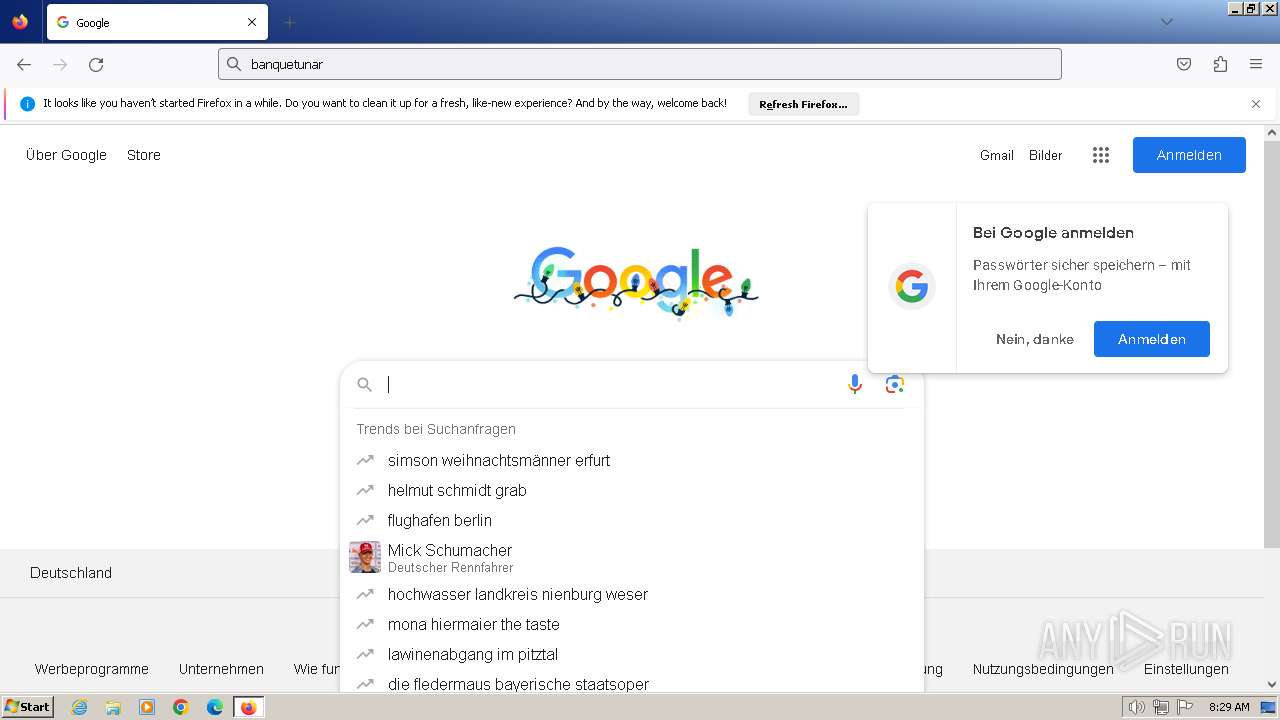Viewport: 1280px width, 720px height.
Task: Go back with the browser back arrow
Action: click(x=24, y=64)
